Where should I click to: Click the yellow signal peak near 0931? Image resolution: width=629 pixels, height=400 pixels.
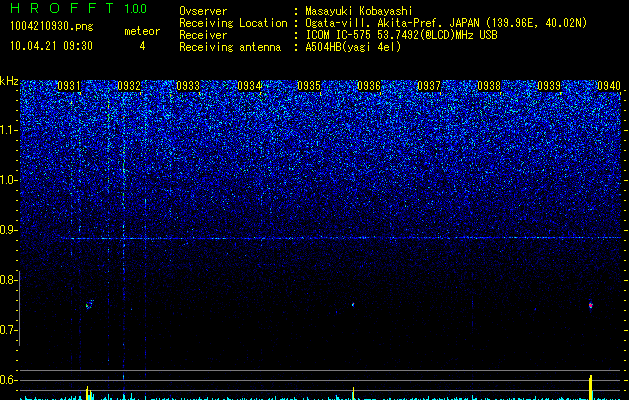[x=87, y=393]
